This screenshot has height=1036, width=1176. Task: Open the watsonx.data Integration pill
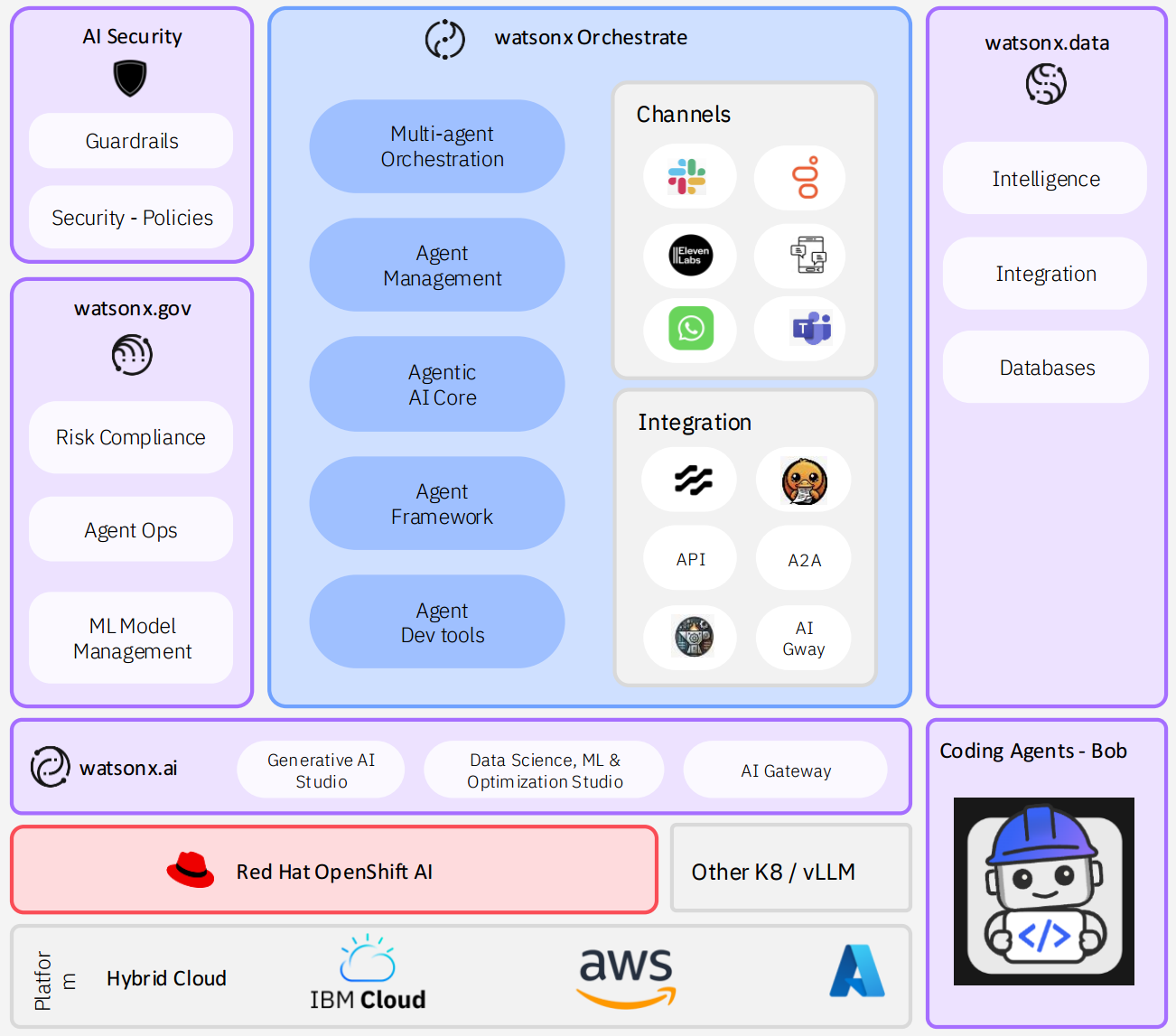coord(1045,273)
